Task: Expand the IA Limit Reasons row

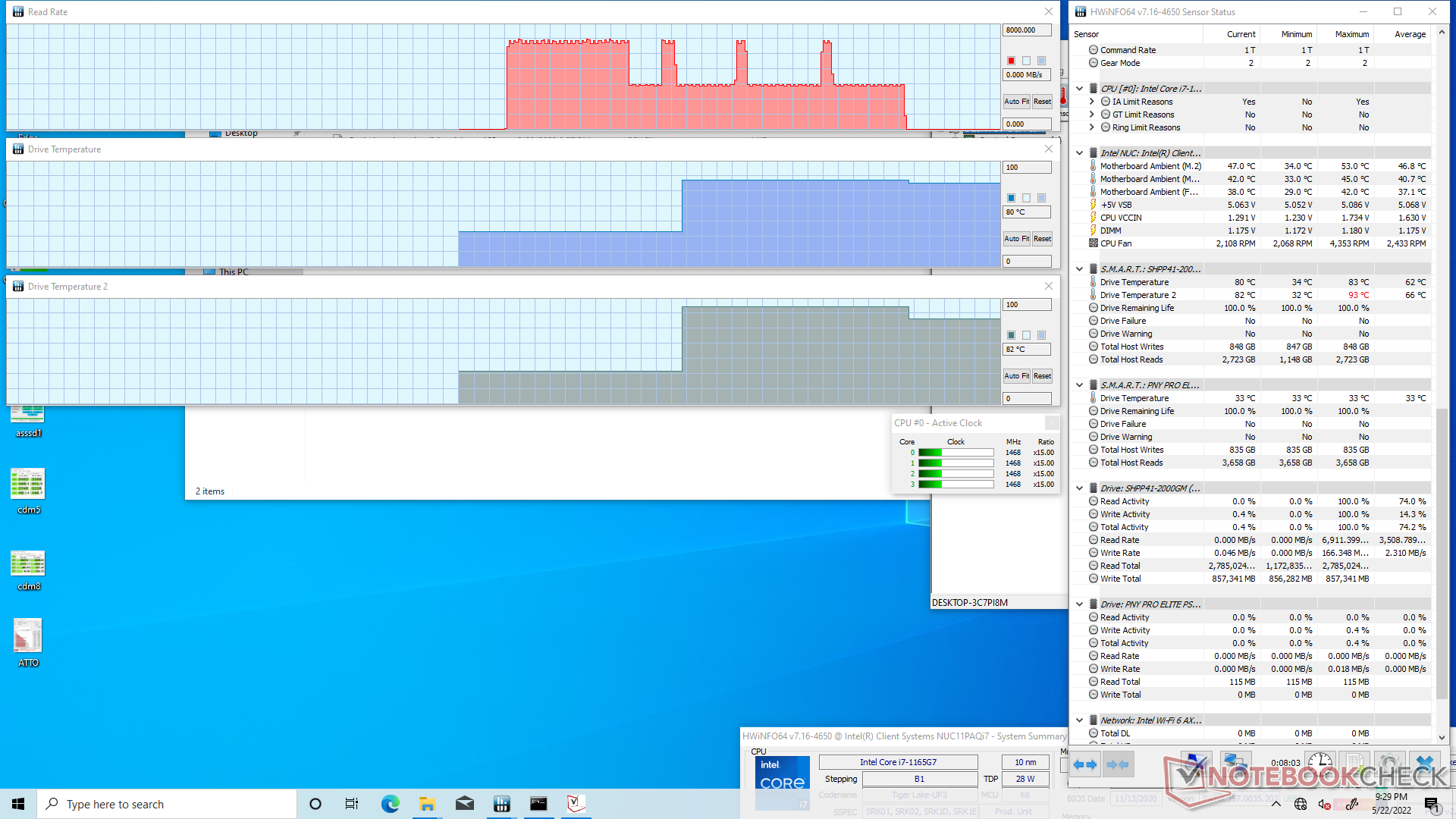Action: 1092,102
